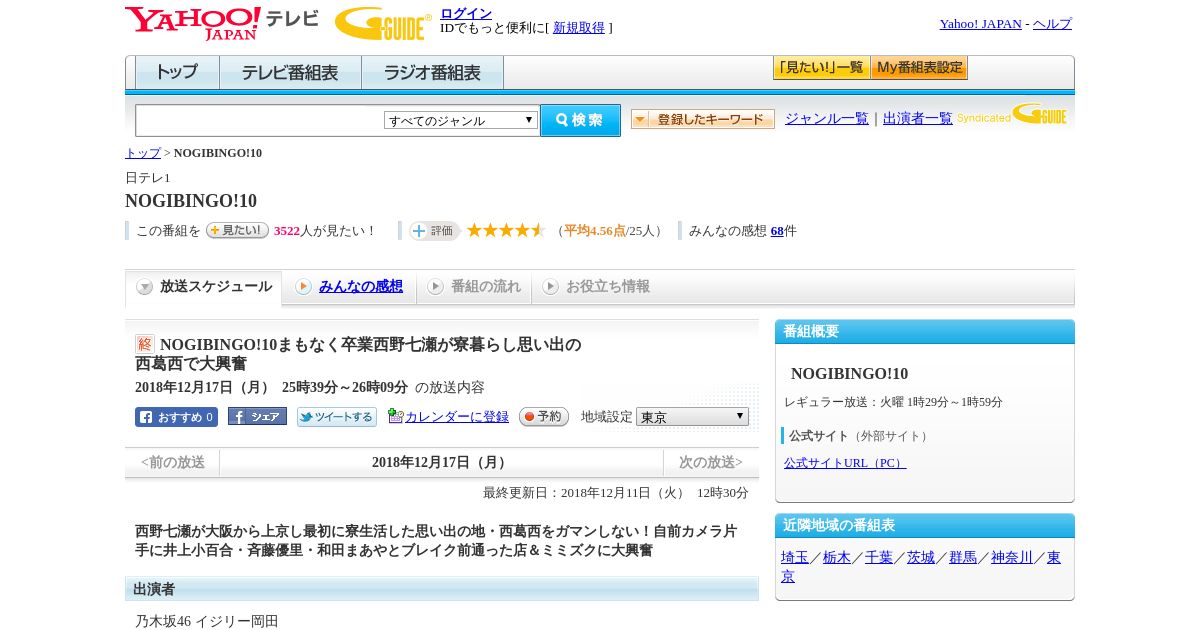Image resolution: width=1200 pixels, height=630 pixels.
Task: Go to <前の放送 previous broadcast
Action: coord(173,462)
